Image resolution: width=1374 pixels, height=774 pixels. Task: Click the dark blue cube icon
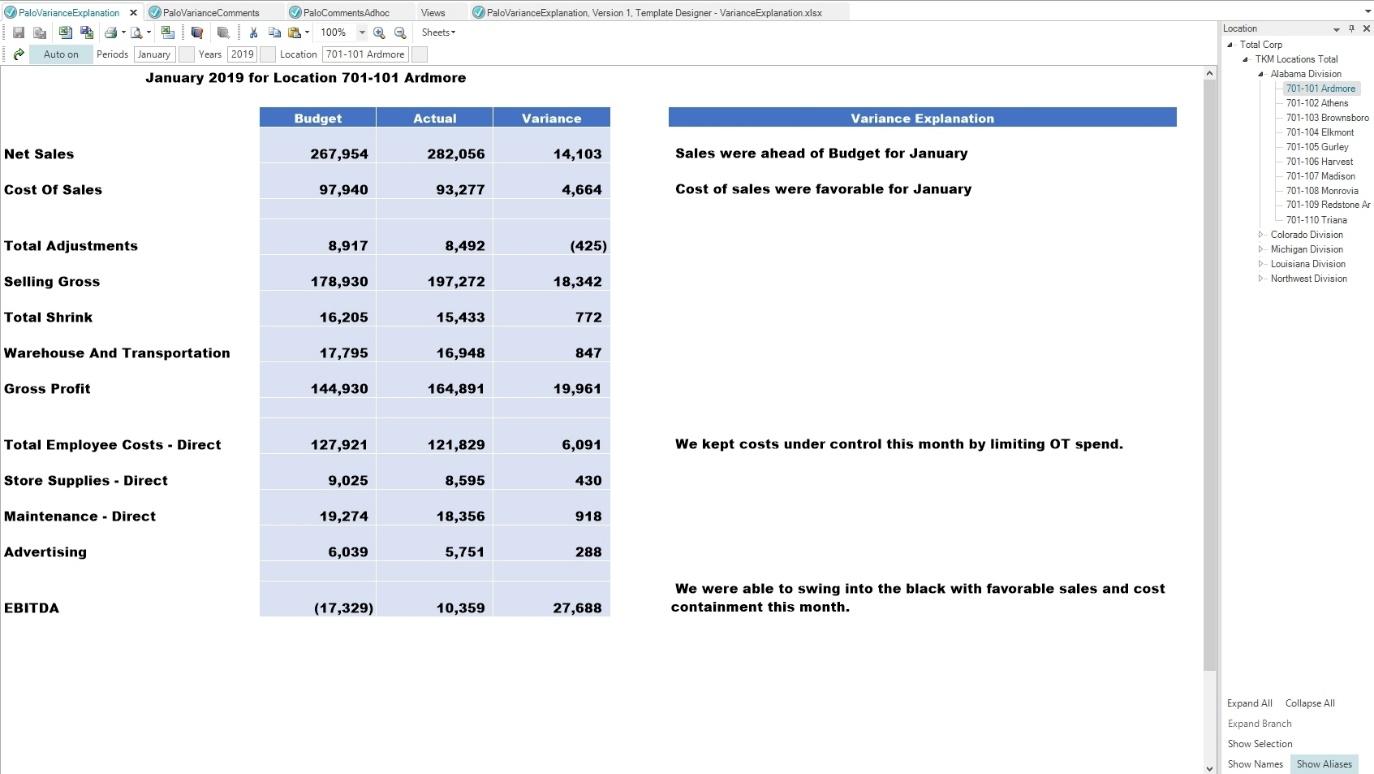pyautogui.click(x=197, y=33)
